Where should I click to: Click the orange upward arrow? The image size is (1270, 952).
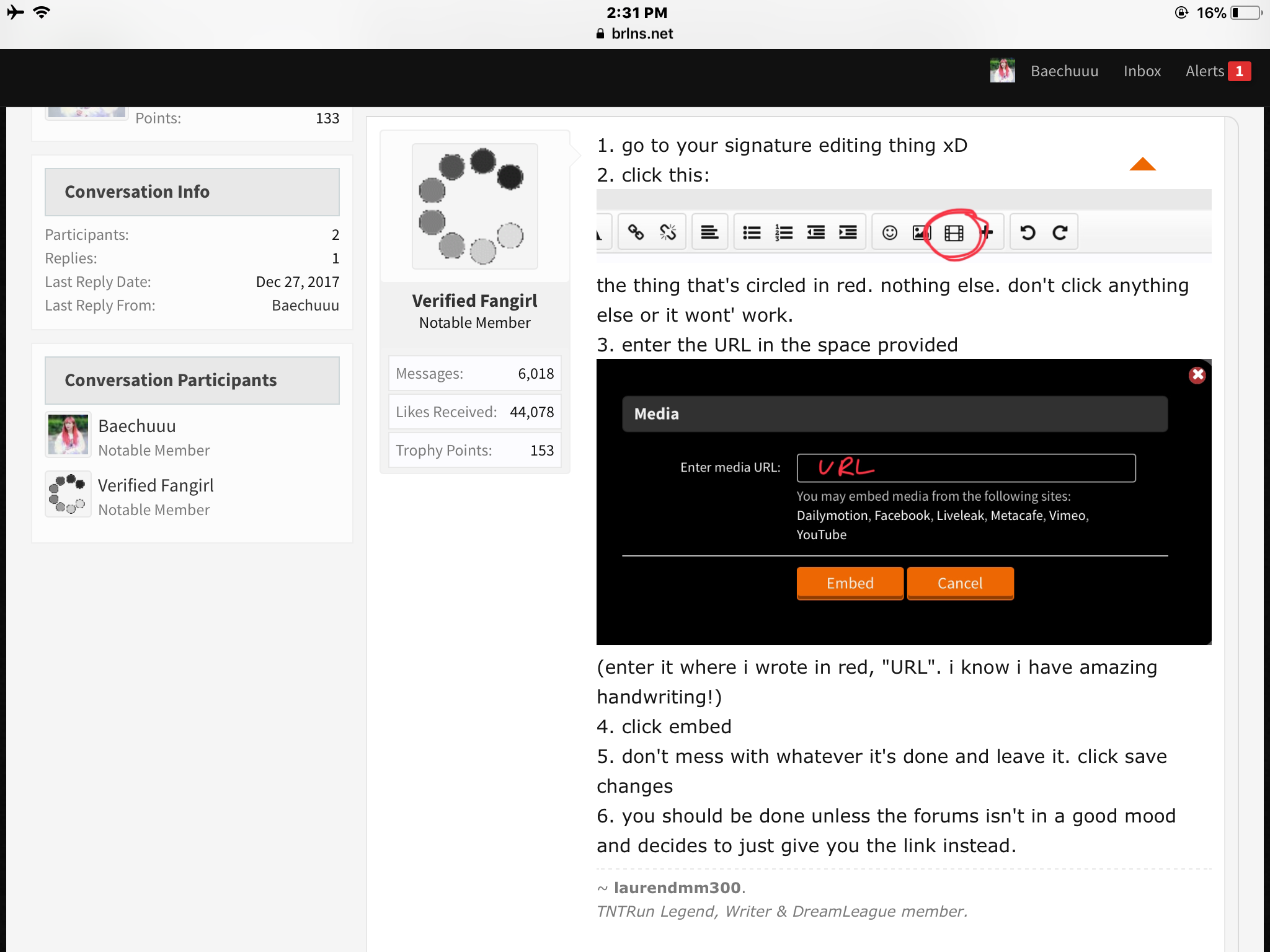click(x=1142, y=164)
